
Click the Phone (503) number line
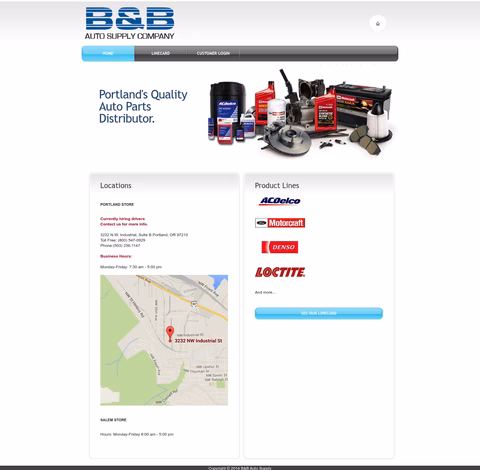pyautogui.click(x=120, y=246)
